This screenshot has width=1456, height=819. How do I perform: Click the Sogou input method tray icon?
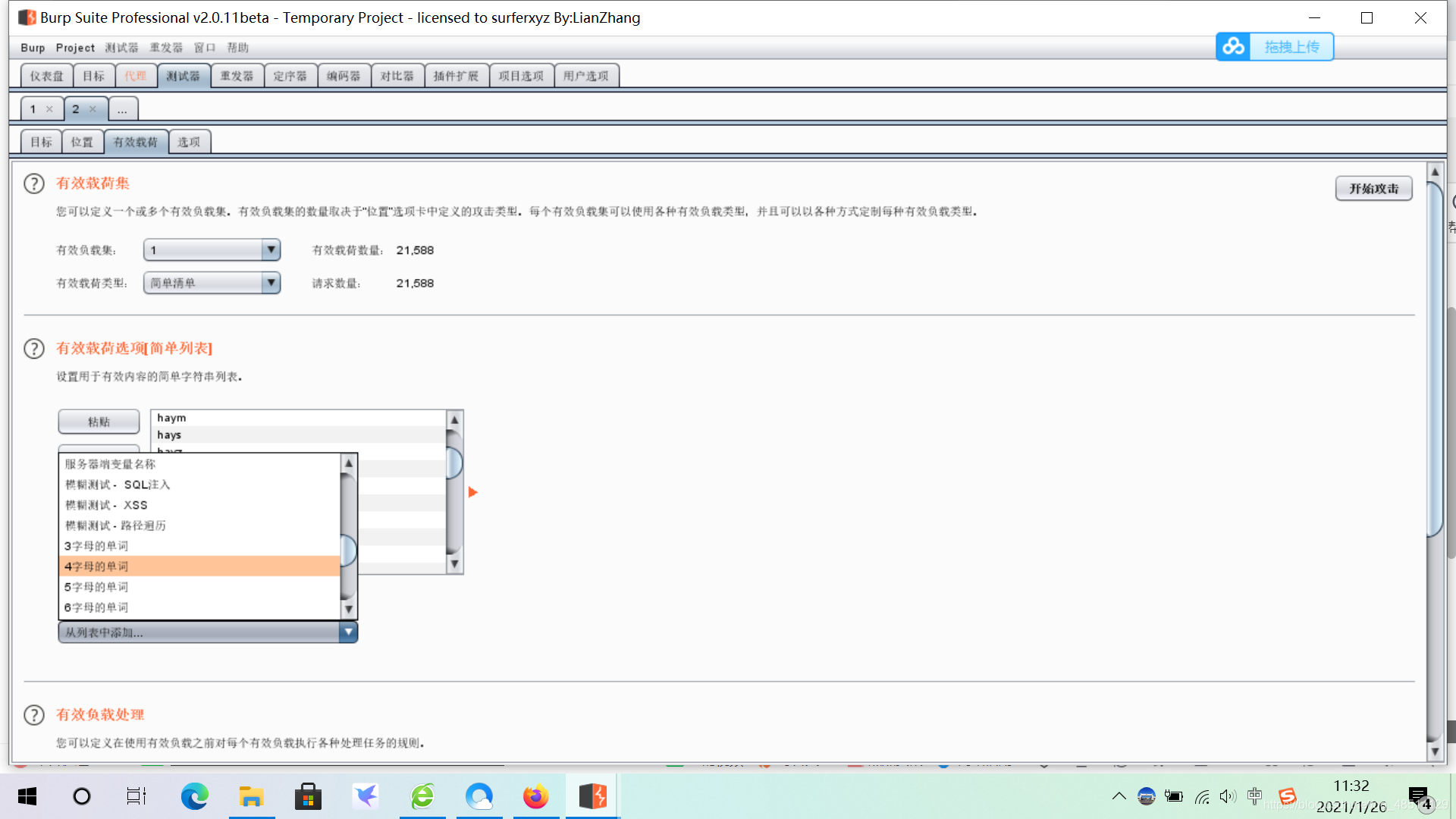1287,796
